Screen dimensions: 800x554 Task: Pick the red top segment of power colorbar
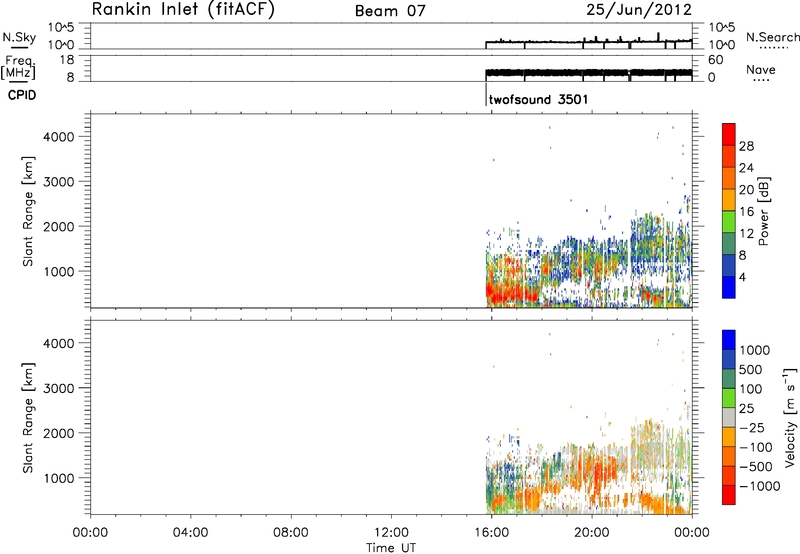729,134
